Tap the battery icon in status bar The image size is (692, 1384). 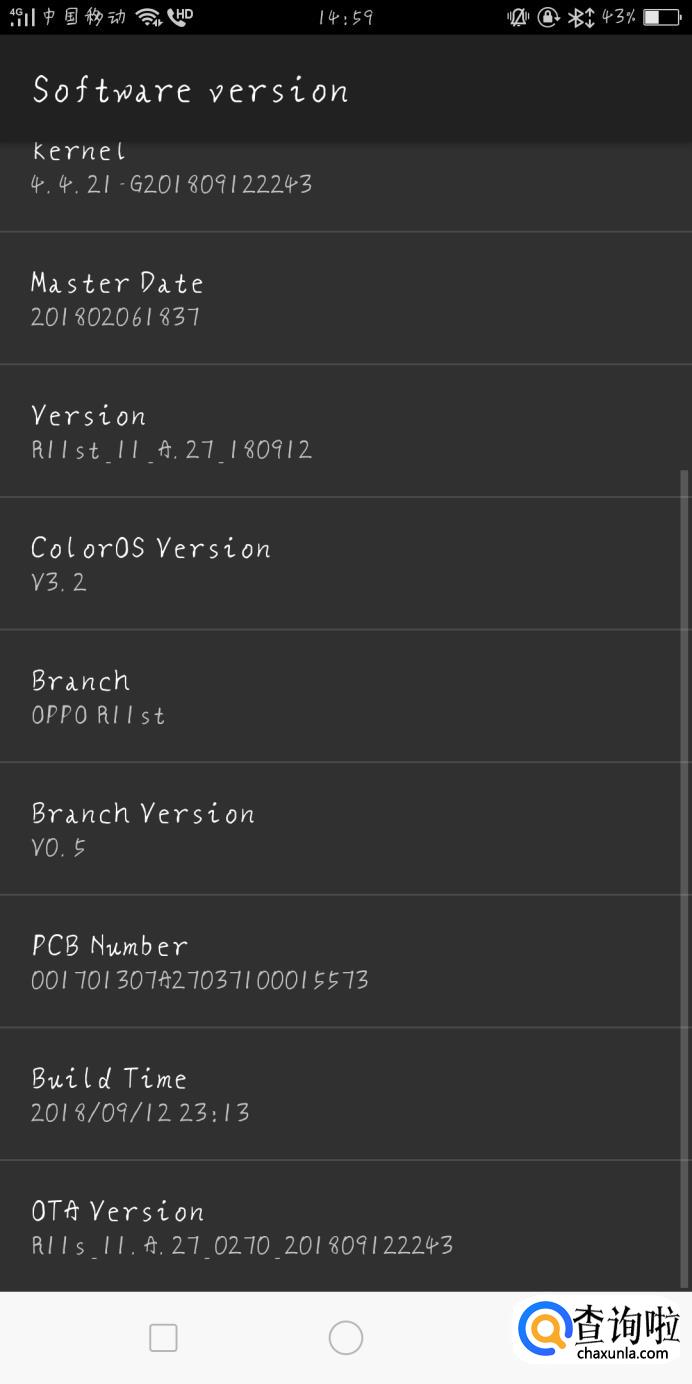(x=662, y=17)
